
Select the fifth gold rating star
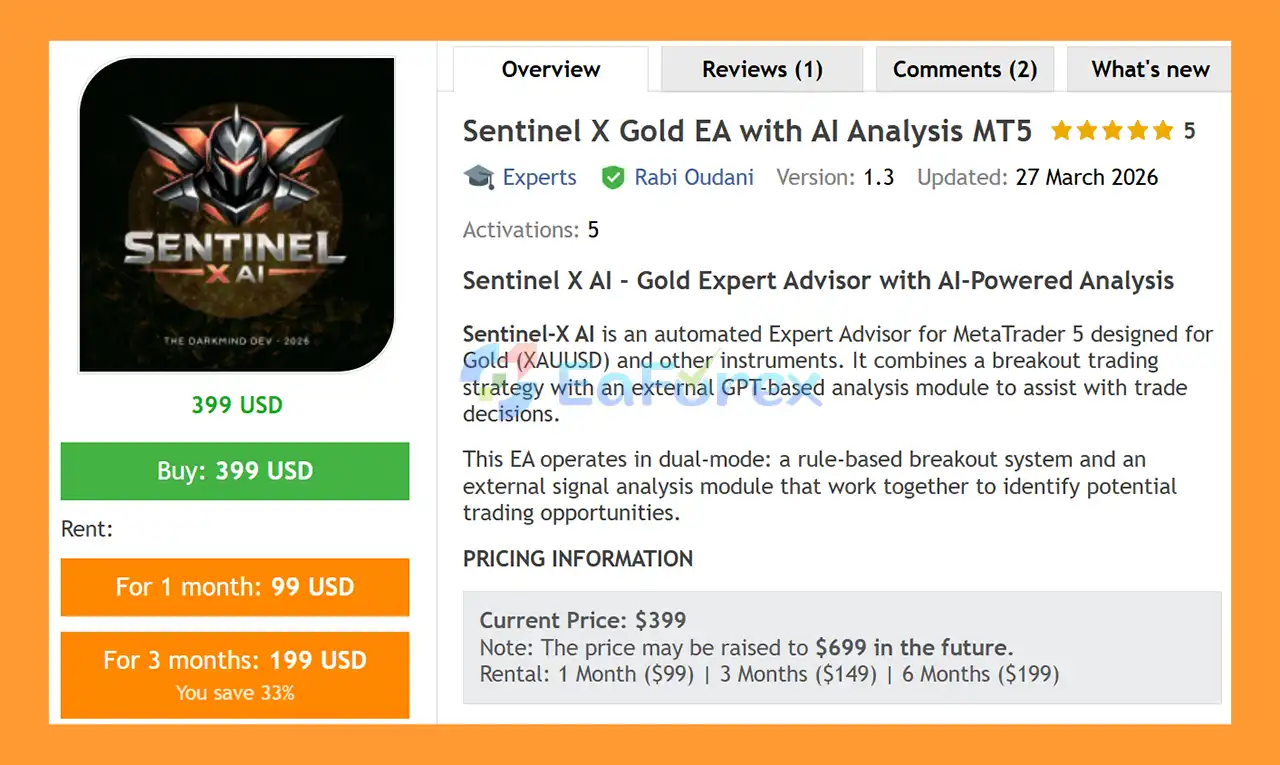coord(1162,130)
